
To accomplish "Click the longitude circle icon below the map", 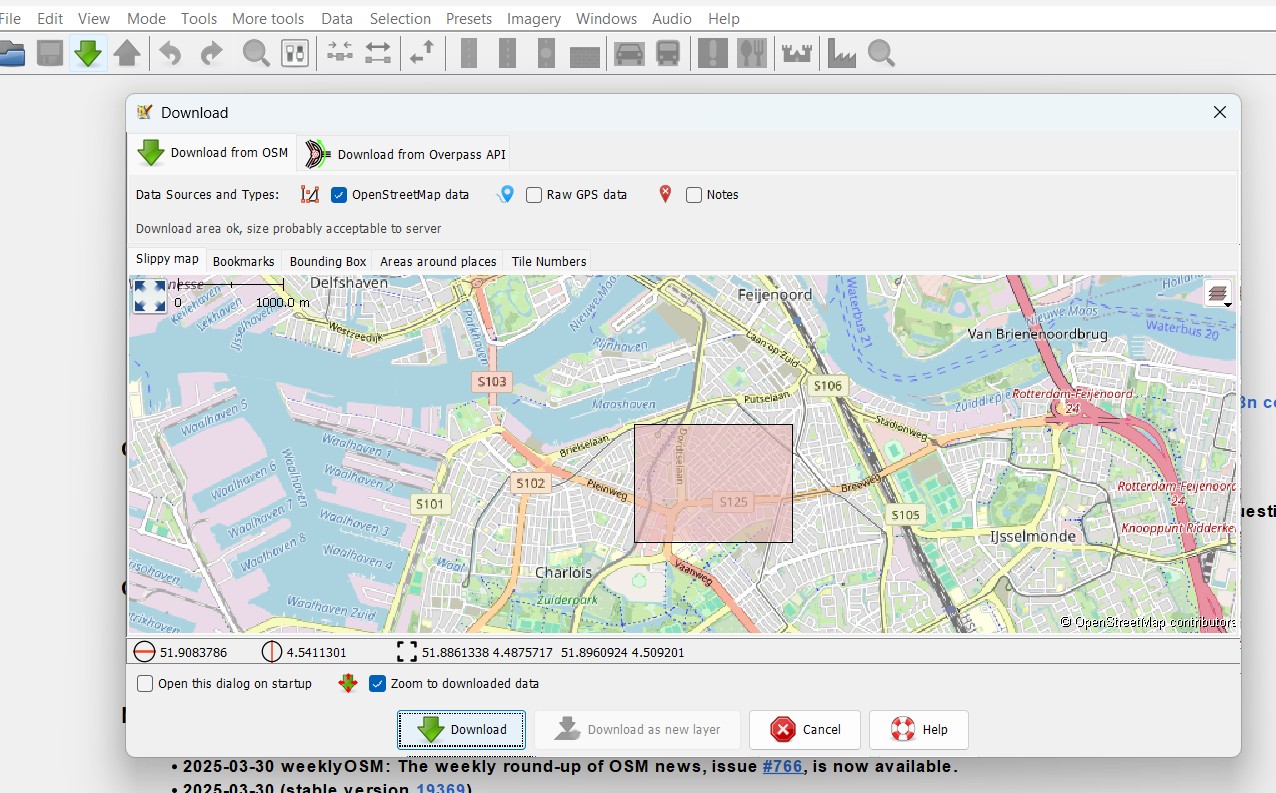I will coord(272,652).
